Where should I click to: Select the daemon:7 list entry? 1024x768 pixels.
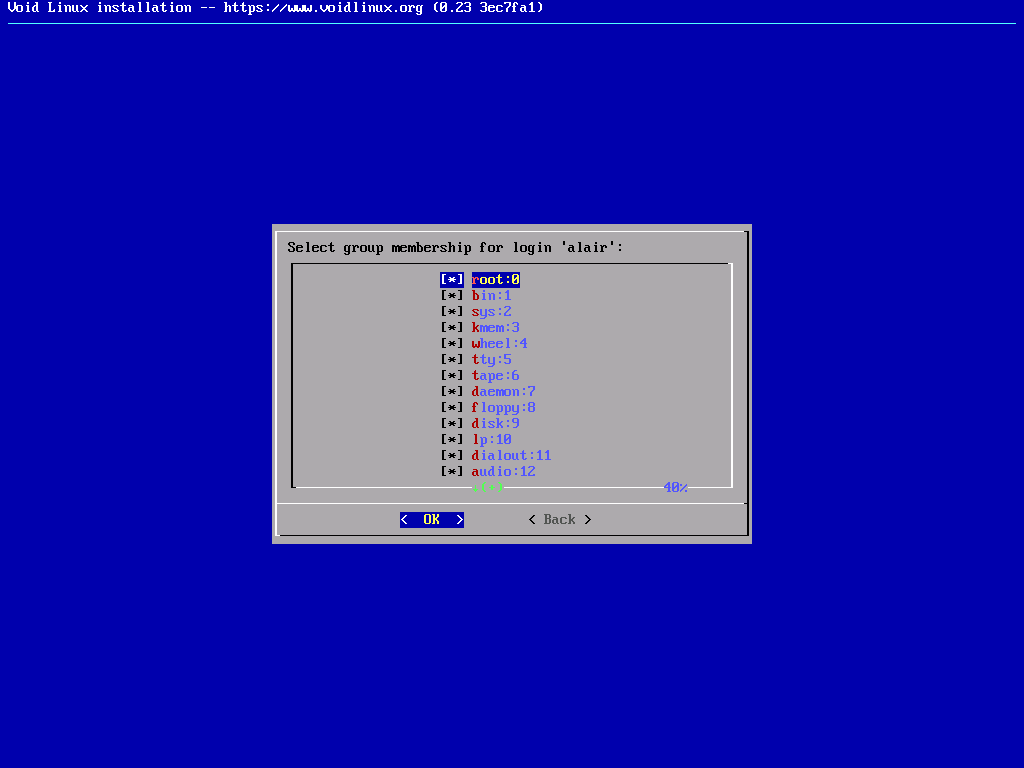tap(503, 392)
